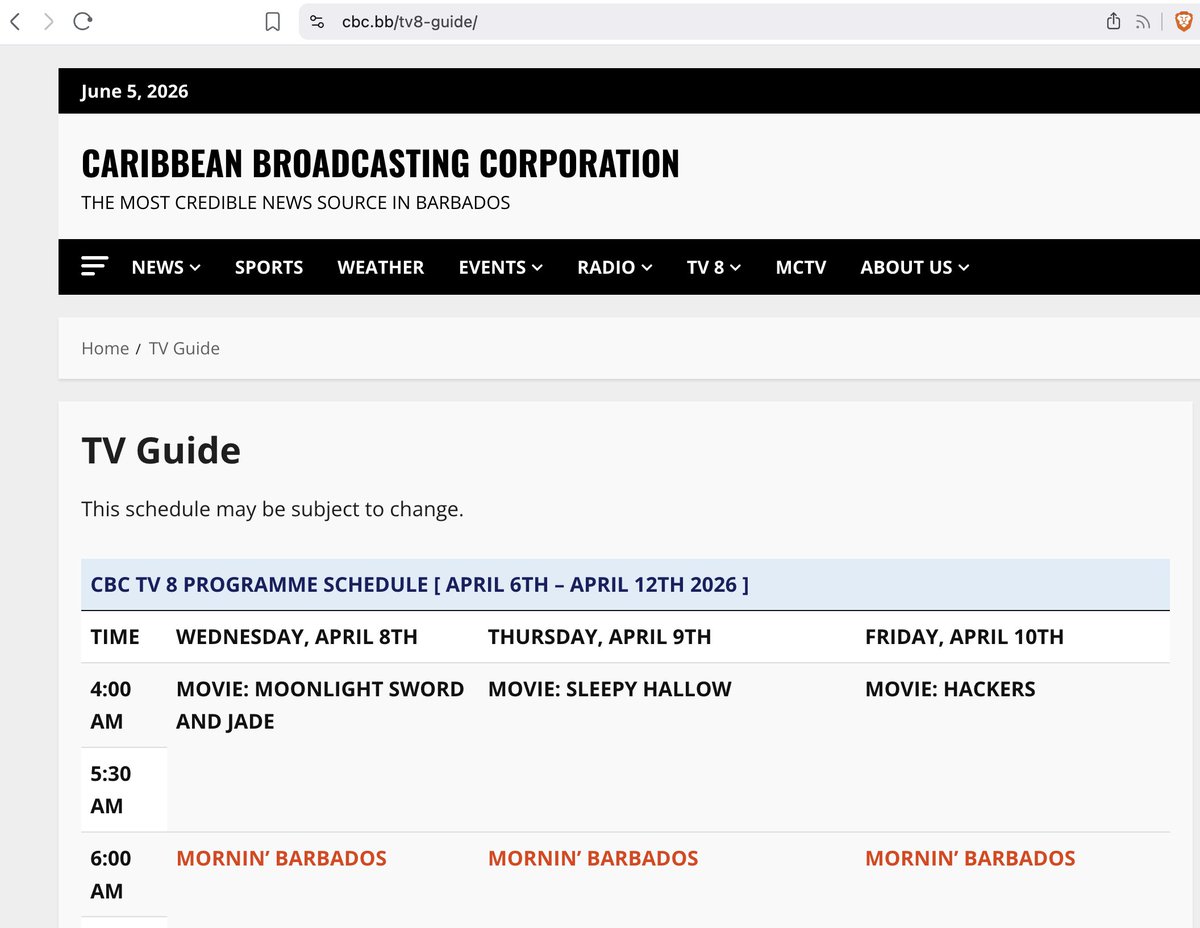Click the 4:00 AM time cell
The height and width of the screenshot is (928, 1200).
click(124, 705)
